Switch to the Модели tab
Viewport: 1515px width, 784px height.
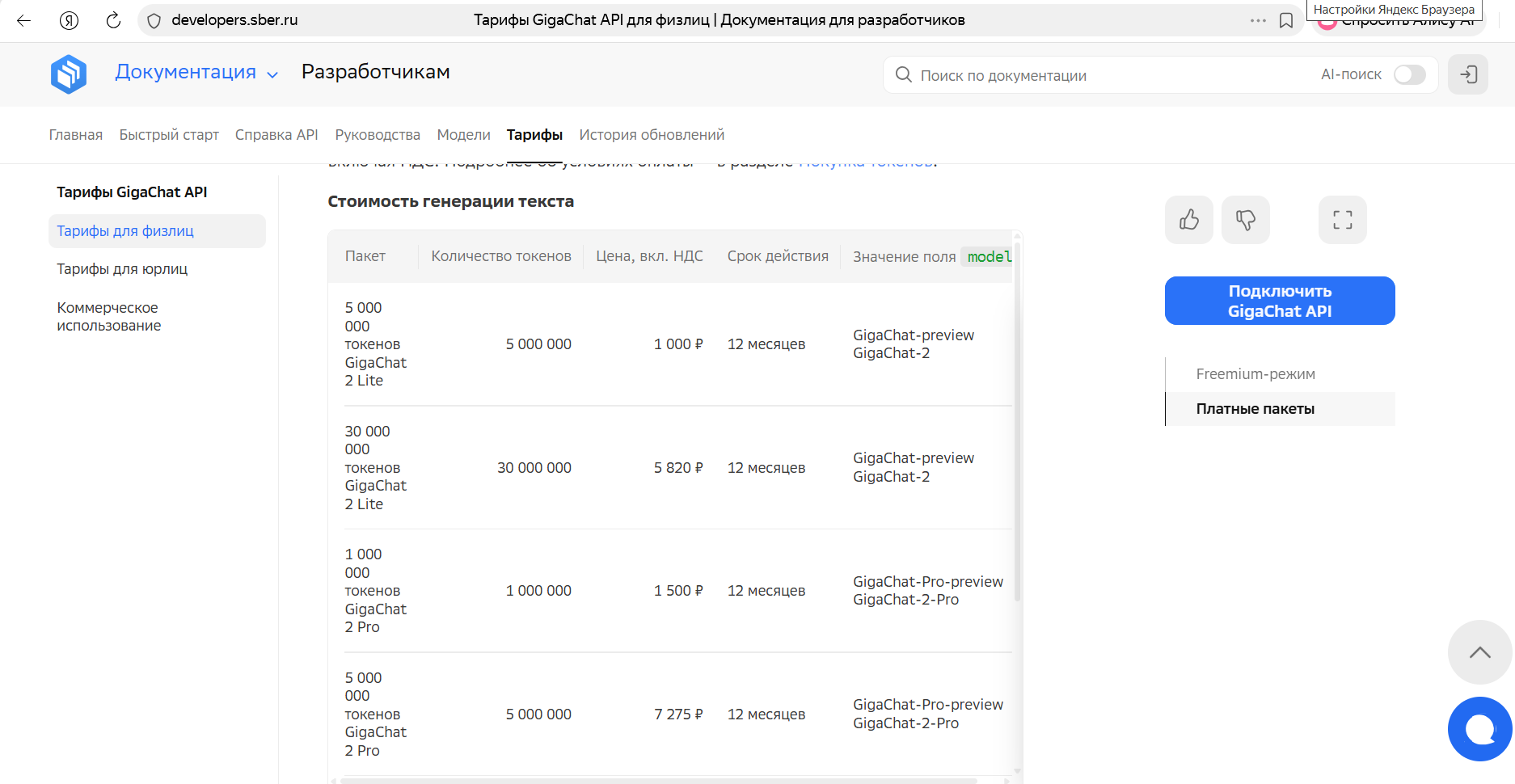click(x=463, y=135)
